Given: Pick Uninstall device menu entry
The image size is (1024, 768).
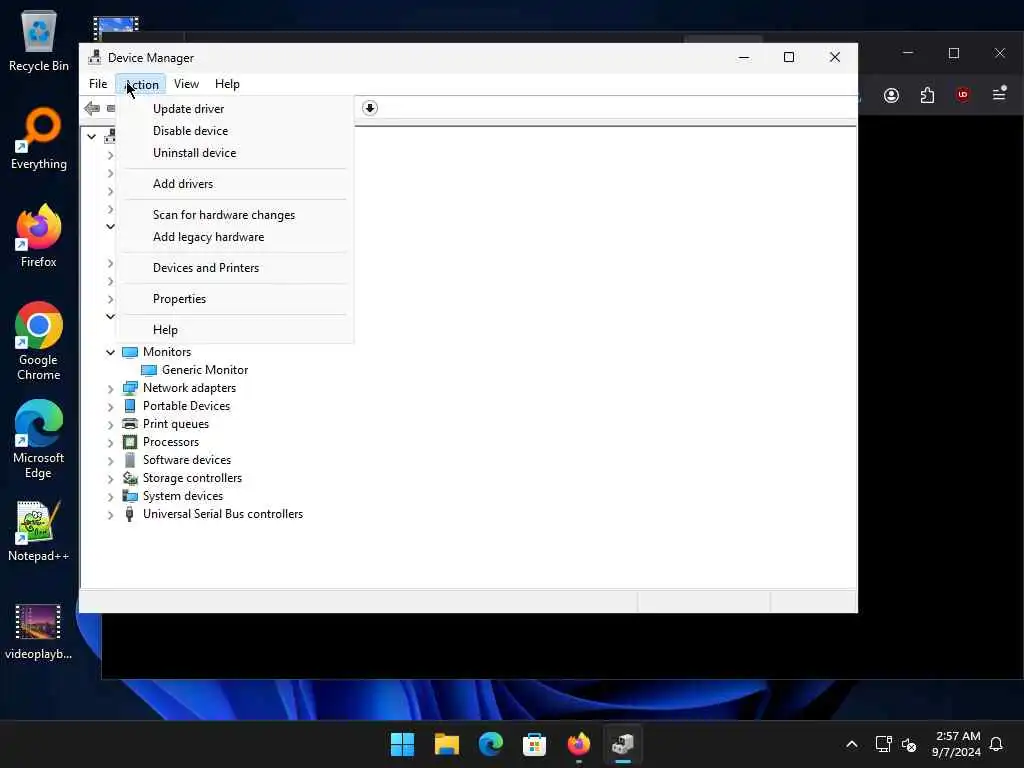Looking at the screenshot, I should [195, 153].
